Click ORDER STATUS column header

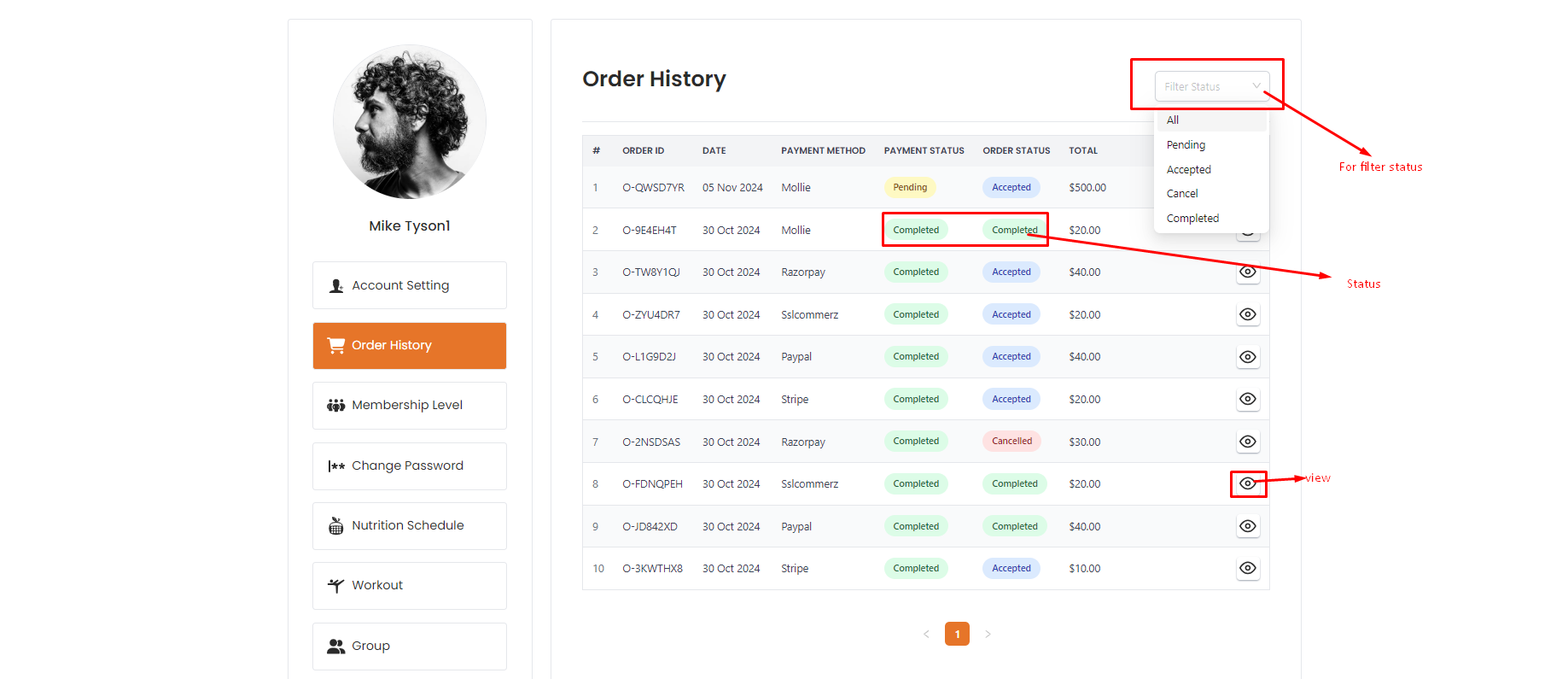point(1017,150)
